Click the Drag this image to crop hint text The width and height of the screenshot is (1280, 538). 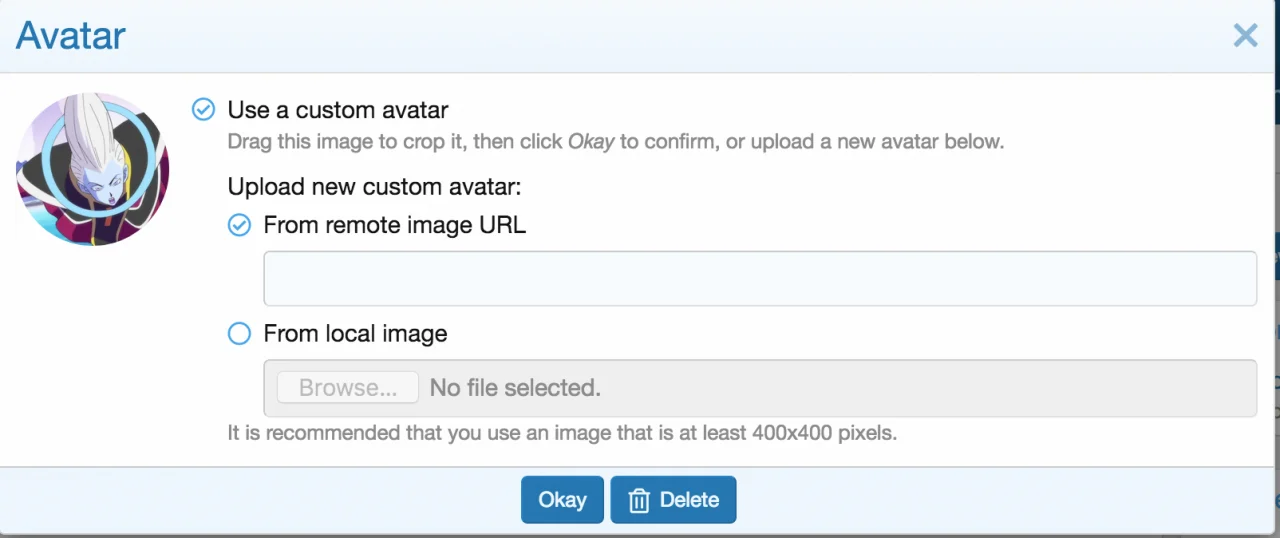(x=615, y=141)
